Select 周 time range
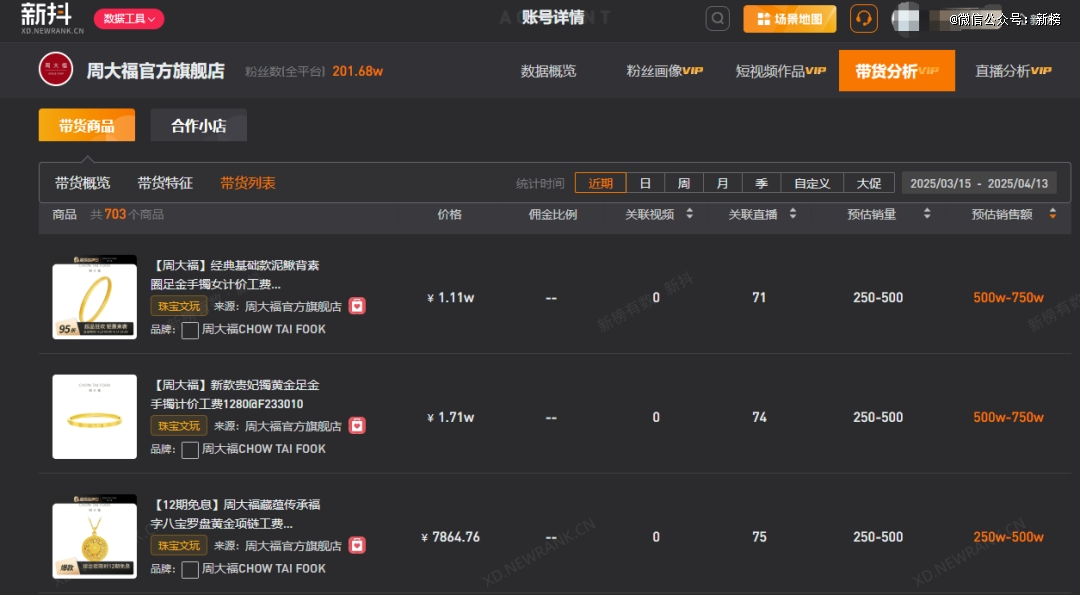Screen dimensions: 1080x595 [684, 183]
